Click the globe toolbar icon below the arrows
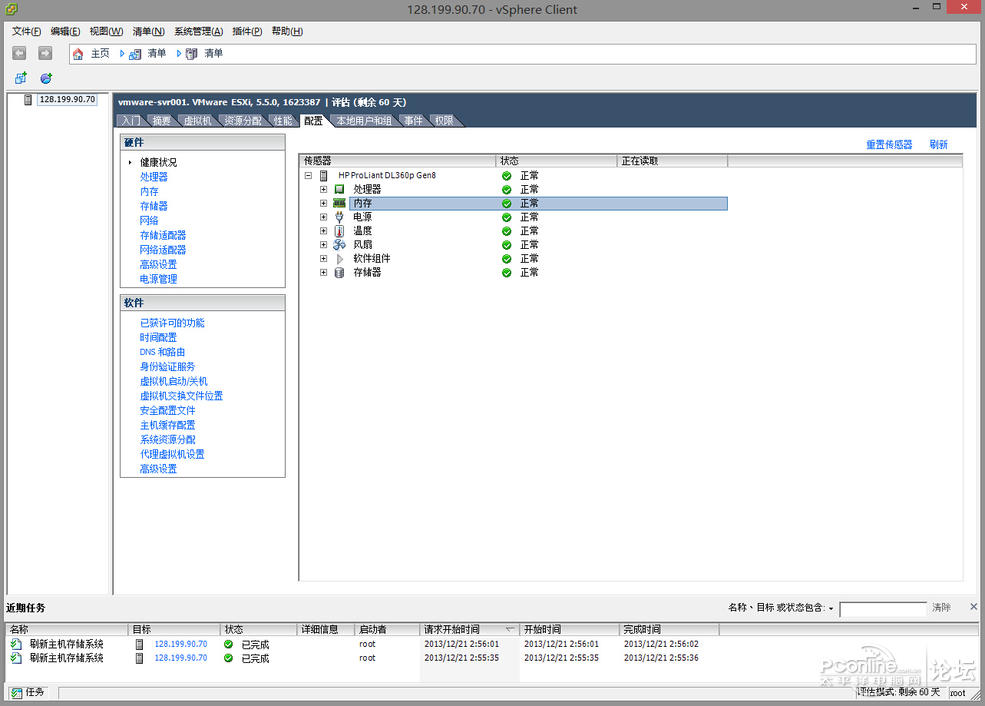985x706 pixels. click(46, 79)
